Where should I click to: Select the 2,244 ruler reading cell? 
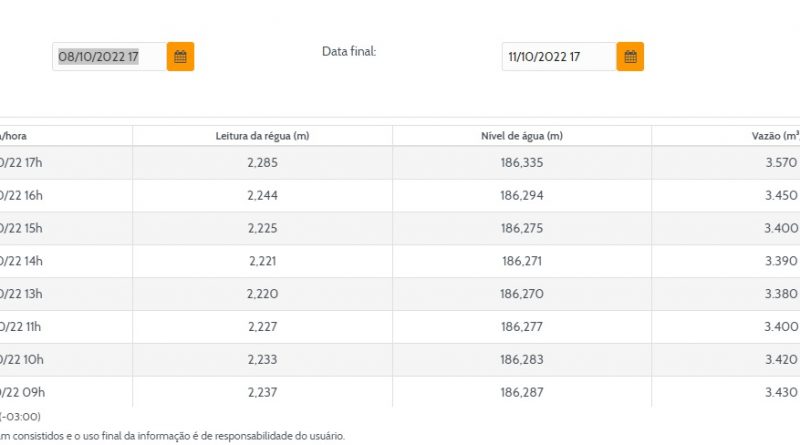click(262, 196)
